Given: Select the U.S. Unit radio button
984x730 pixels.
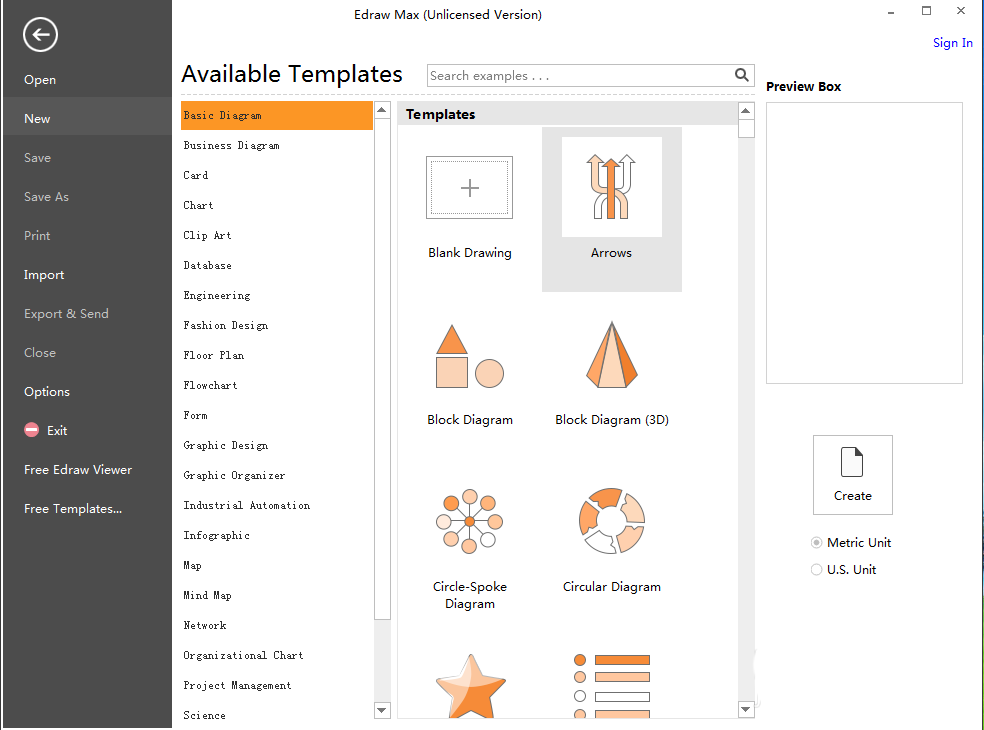Looking at the screenshot, I should click(x=816, y=569).
